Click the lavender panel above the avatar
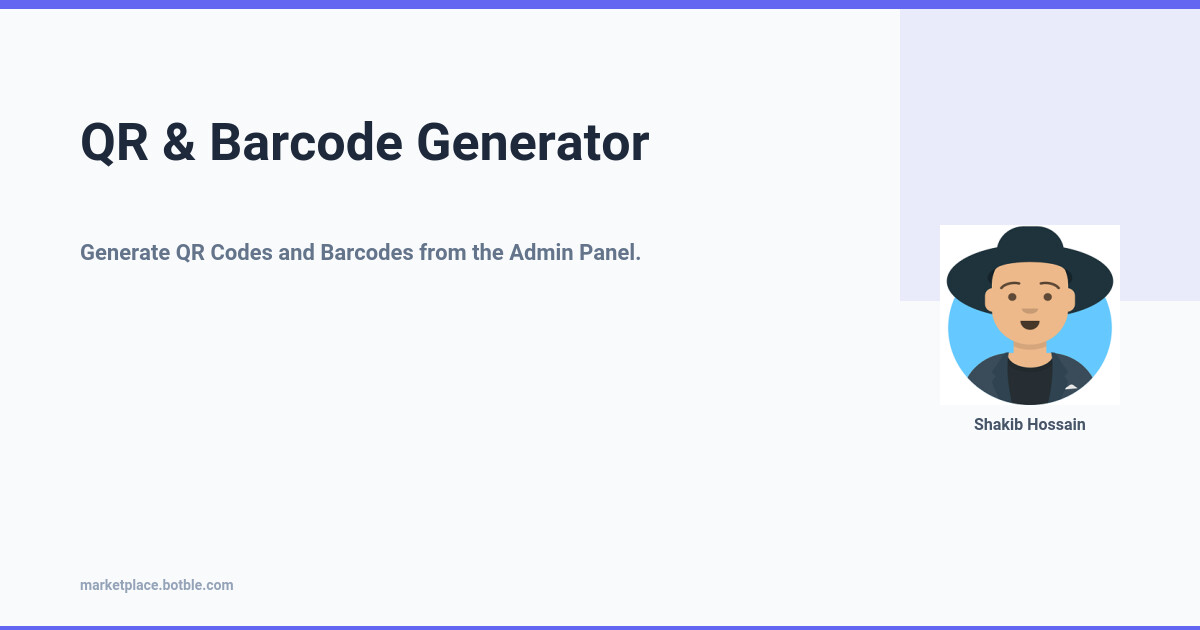 click(x=1049, y=120)
